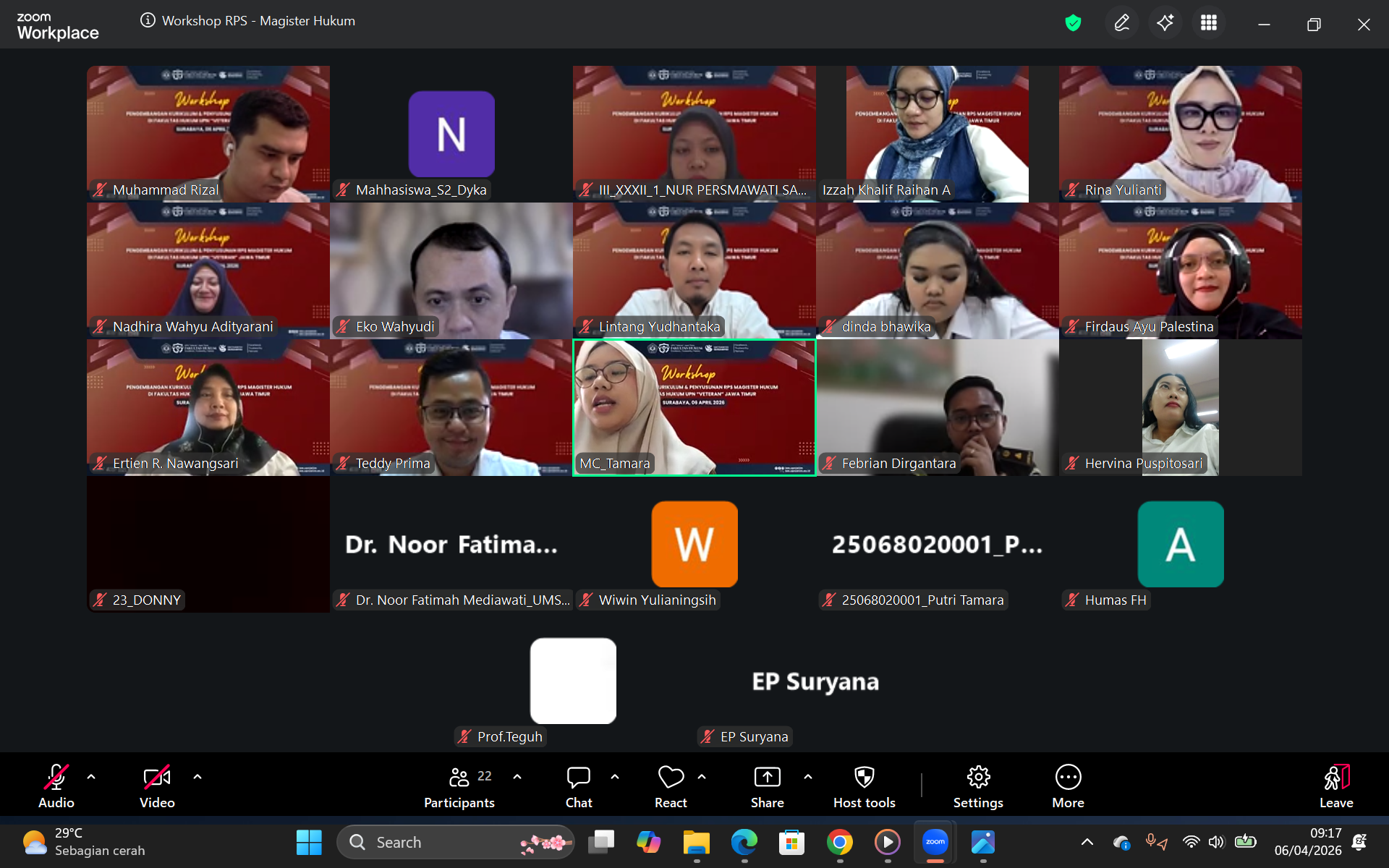
Task: Open Chrome from the taskbar
Action: (840, 842)
